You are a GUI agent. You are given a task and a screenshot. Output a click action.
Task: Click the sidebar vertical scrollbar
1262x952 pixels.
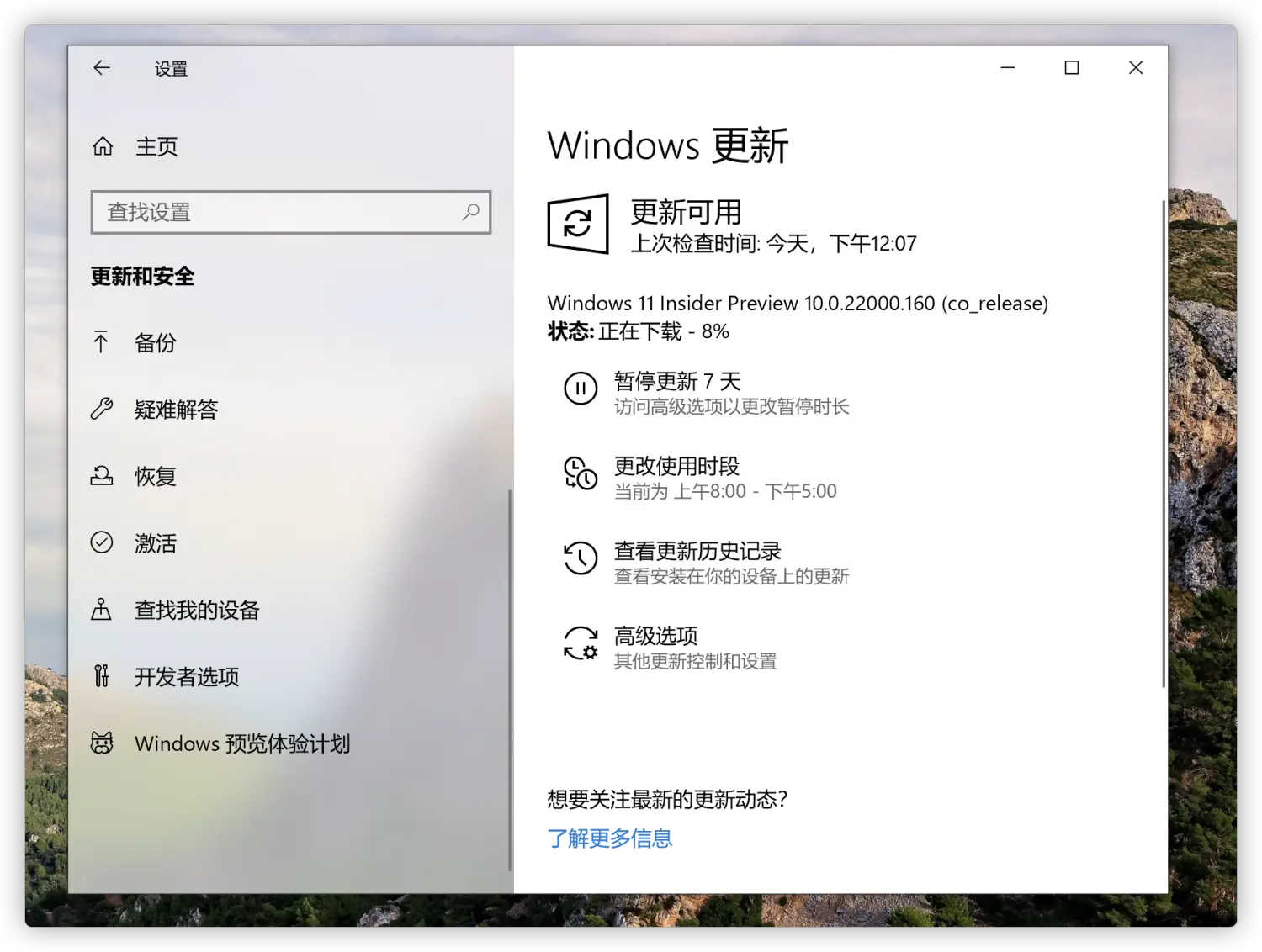coord(509,680)
